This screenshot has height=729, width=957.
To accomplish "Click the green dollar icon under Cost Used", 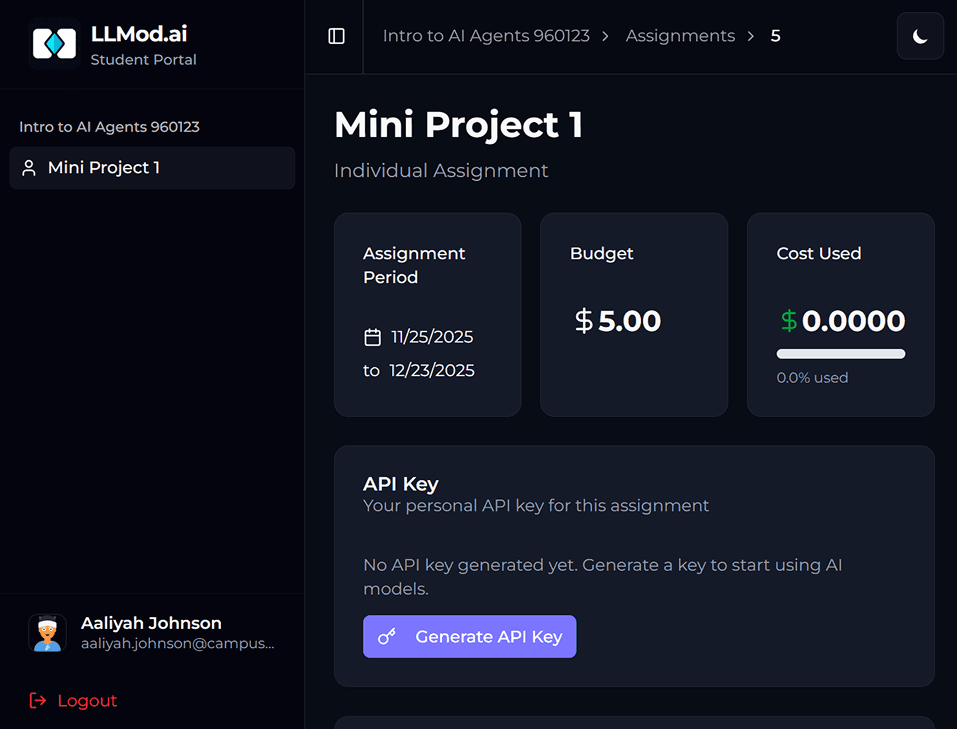I will pos(789,321).
